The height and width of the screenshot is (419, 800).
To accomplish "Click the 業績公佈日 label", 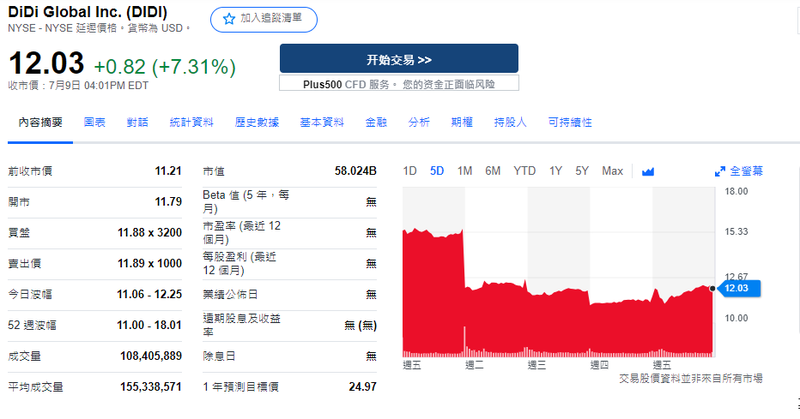I will coord(230,294).
